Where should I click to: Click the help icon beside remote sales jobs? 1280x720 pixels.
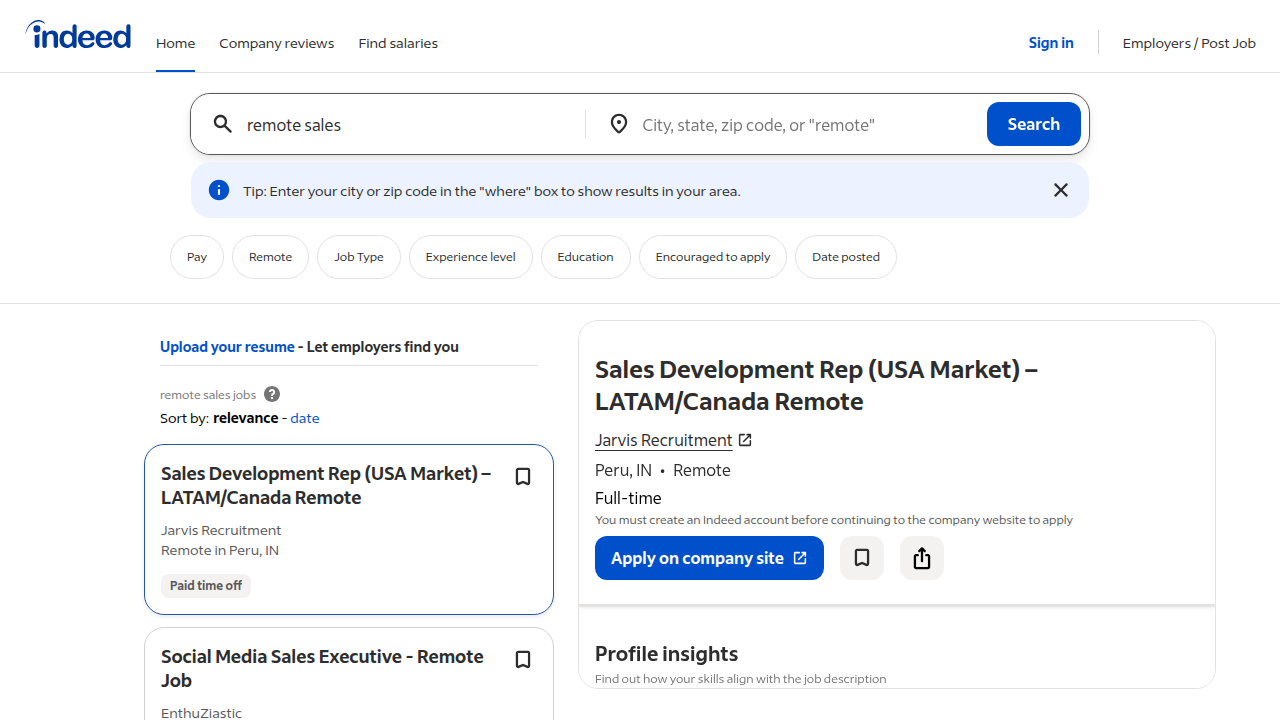click(272, 394)
